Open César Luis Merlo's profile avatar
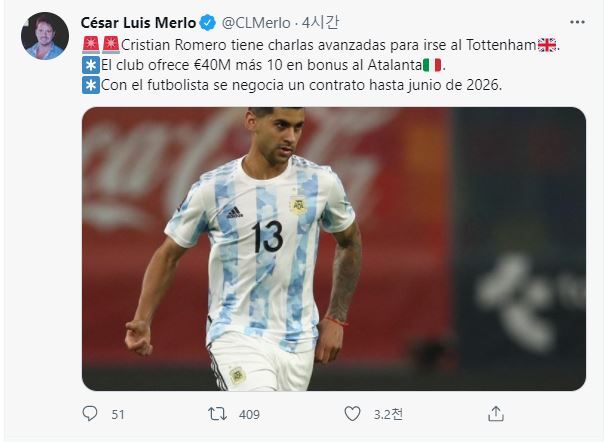 tap(45, 36)
